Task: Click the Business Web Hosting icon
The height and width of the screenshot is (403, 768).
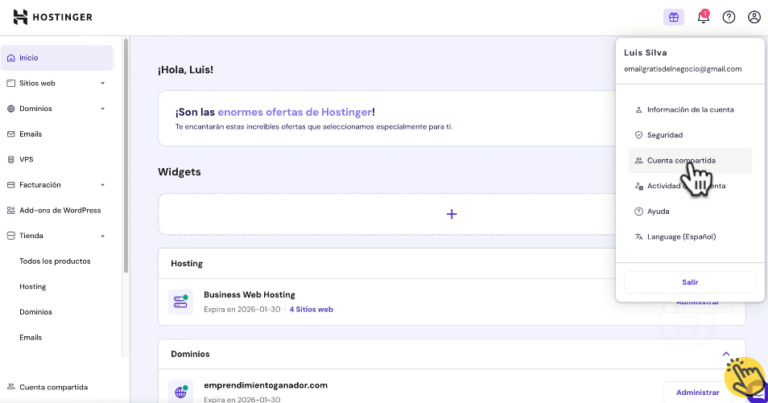Action: point(181,301)
